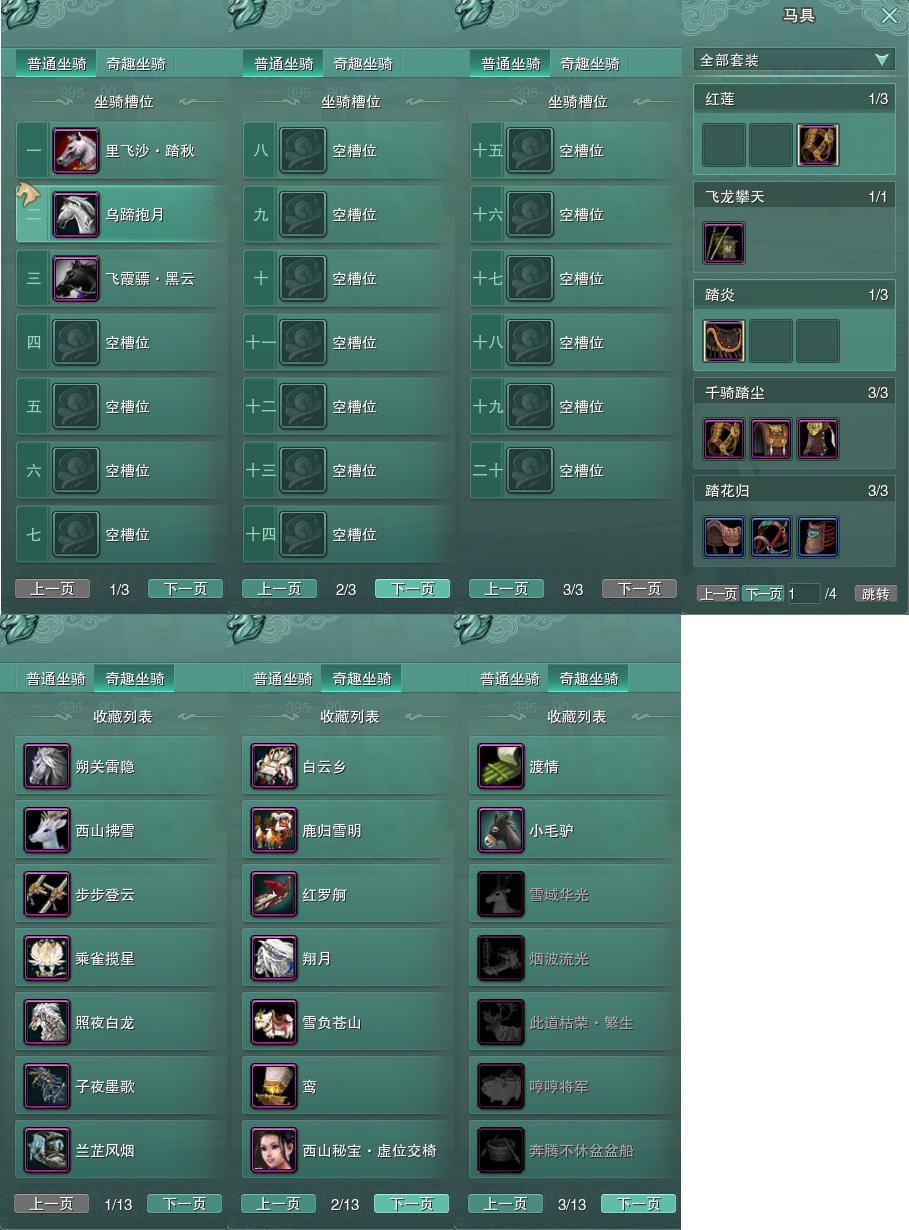Open the 小毛驴 donkey mount icon
This screenshot has height=1230, width=909.
(501, 831)
